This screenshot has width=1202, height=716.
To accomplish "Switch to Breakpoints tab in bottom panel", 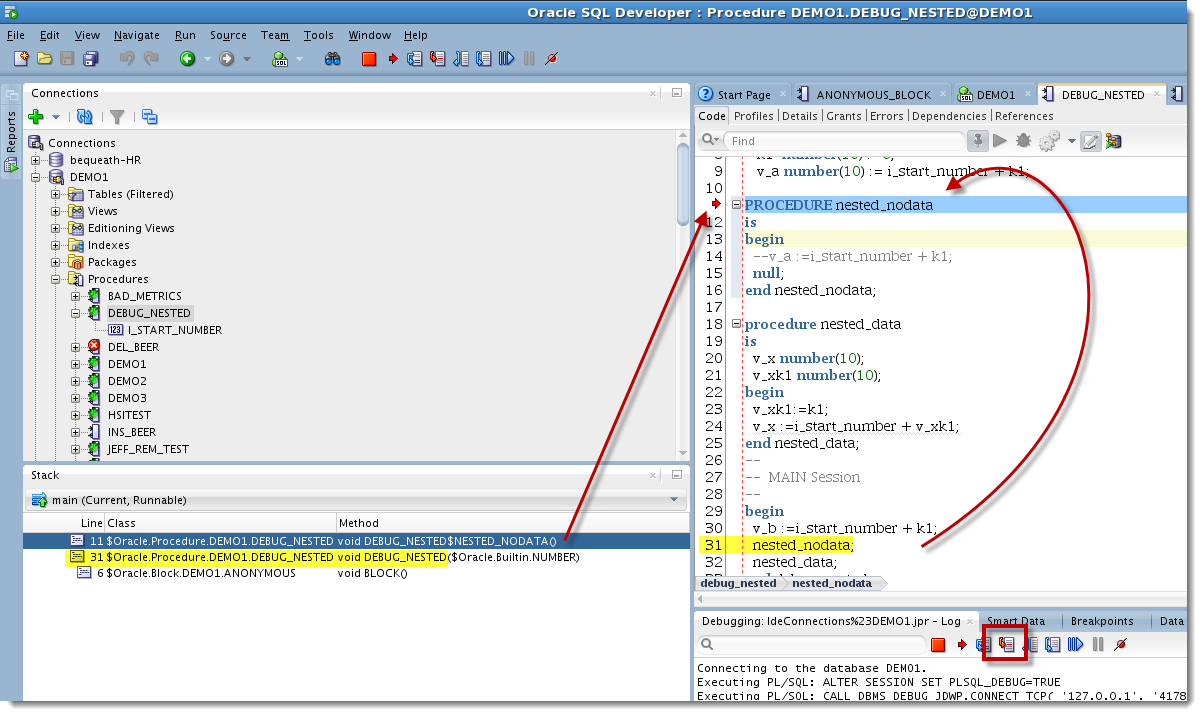I will pos(1102,621).
